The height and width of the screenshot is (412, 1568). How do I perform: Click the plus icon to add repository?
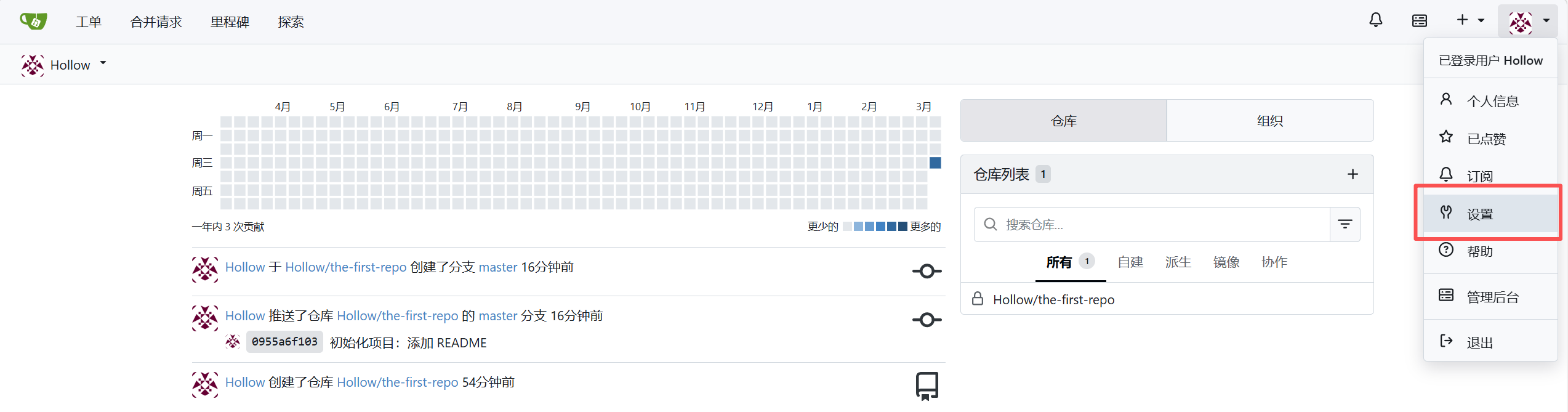[x=1352, y=174]
